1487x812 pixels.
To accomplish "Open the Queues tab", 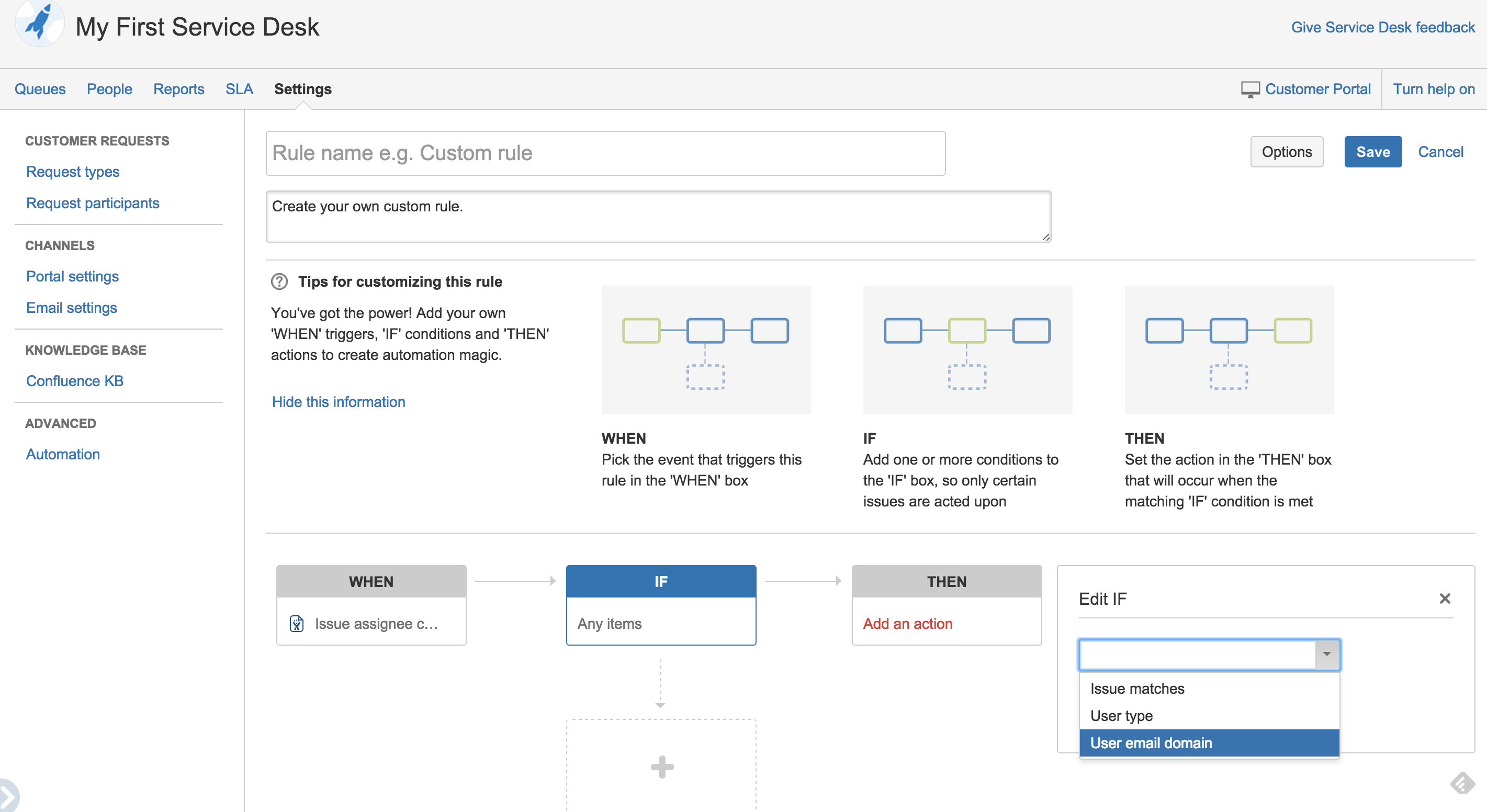I will tap(40, 89).
